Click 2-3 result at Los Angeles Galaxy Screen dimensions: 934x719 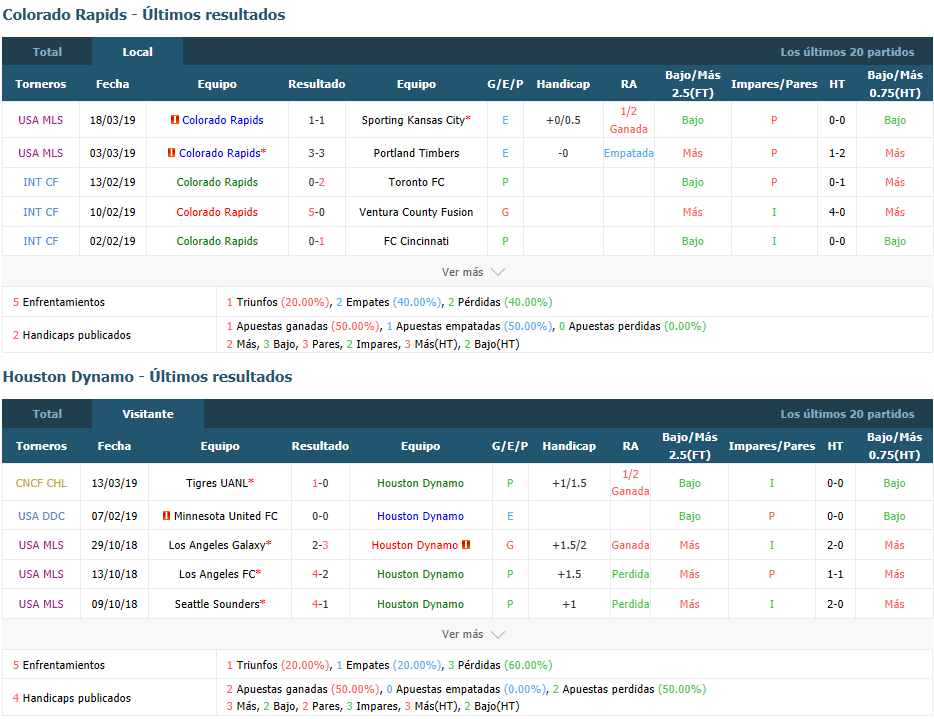320,545
